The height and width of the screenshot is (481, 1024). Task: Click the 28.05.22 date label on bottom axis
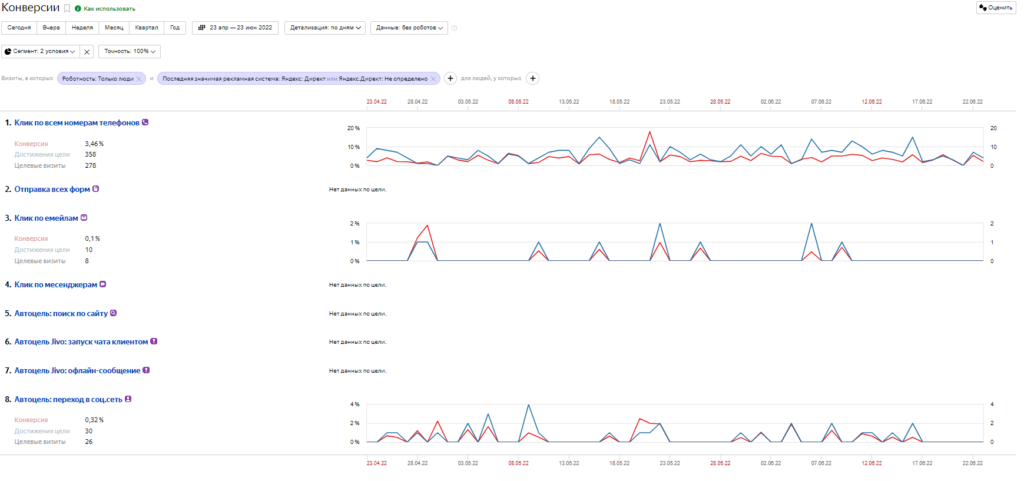(x=720, y=463)
